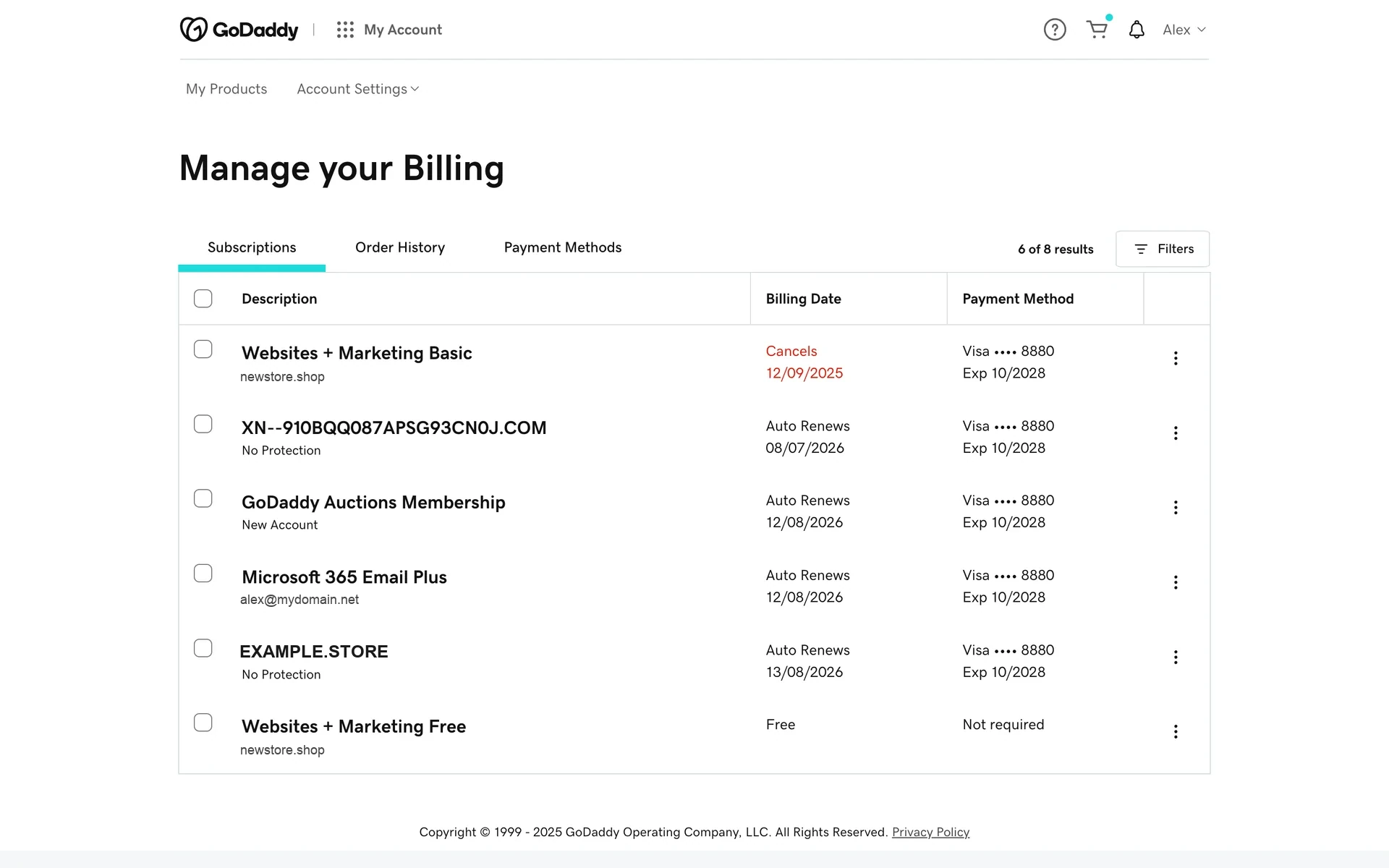1389x868 pixels.
Task: Click the My Account label
Action: [403, 30]
